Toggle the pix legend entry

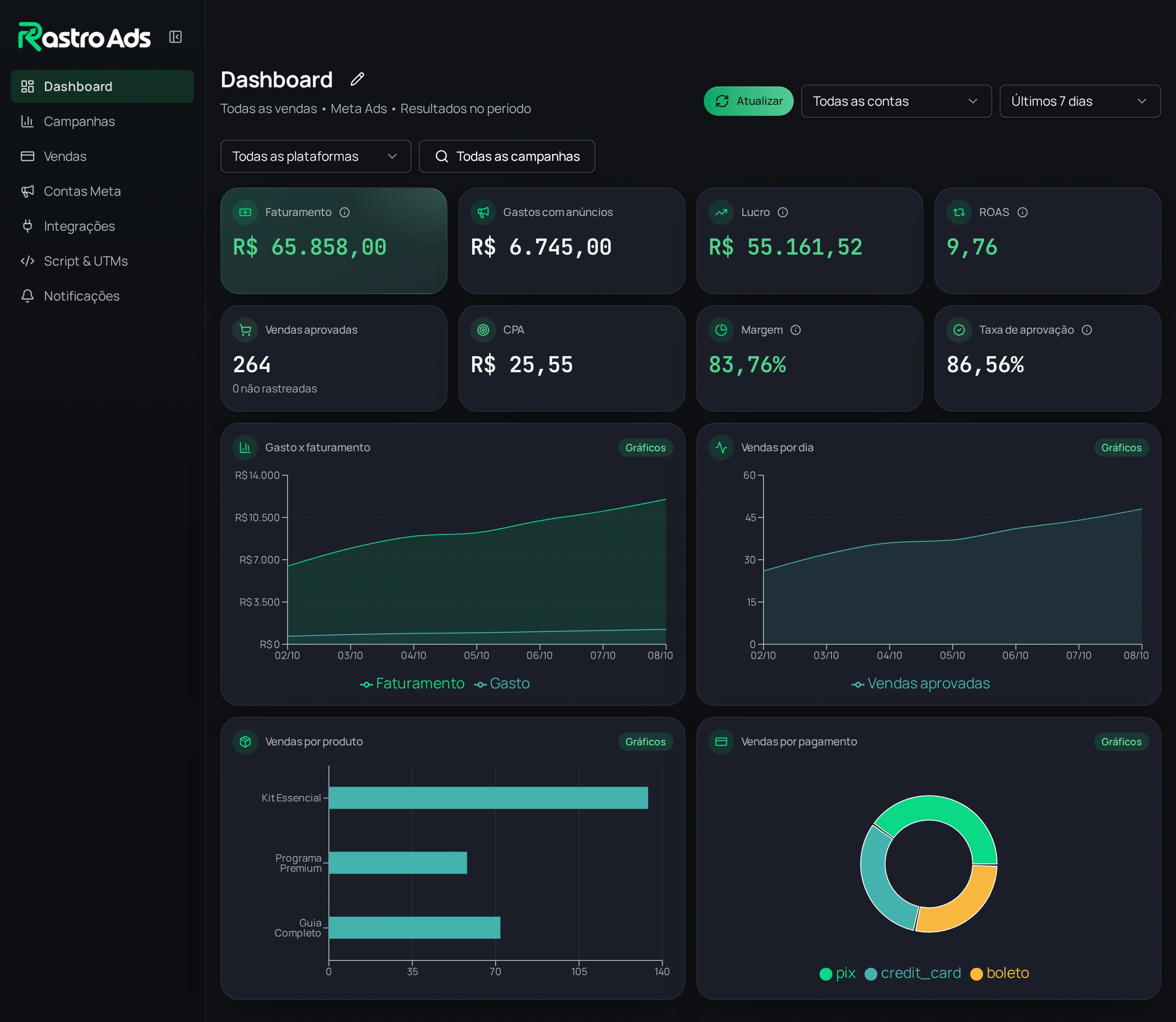837,973
